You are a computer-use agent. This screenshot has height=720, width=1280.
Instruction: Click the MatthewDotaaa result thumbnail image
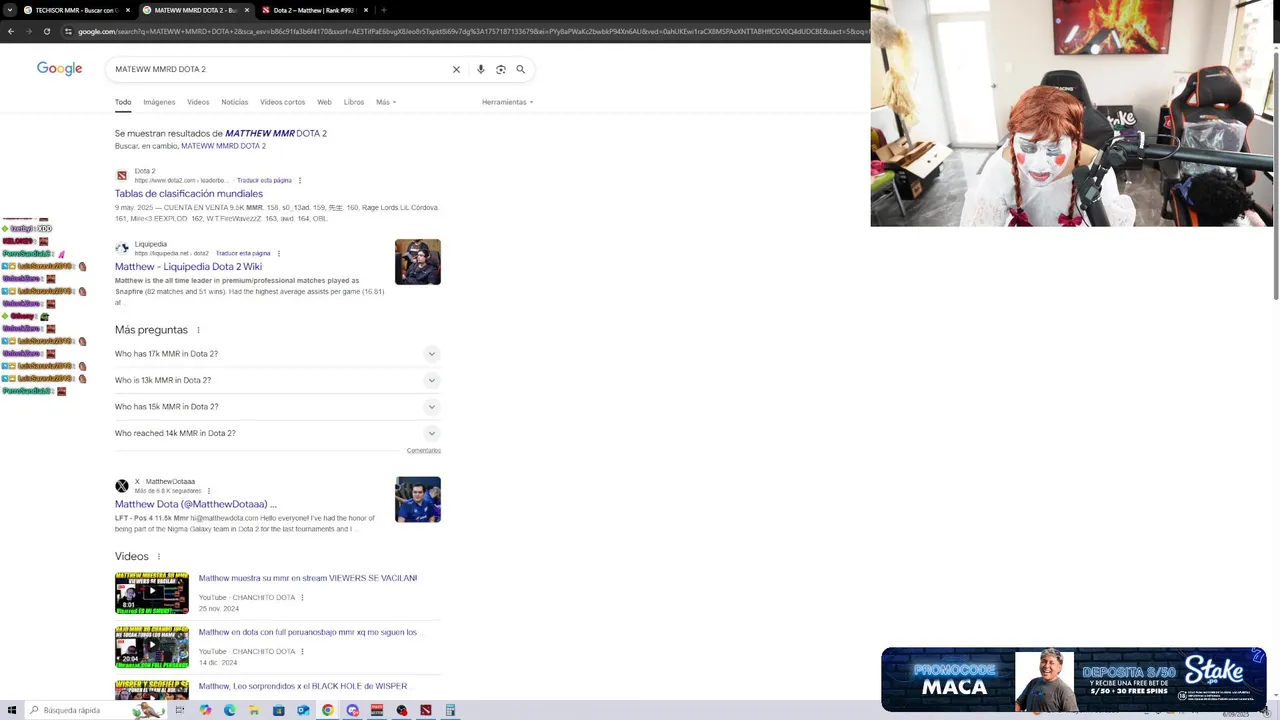pos(418,500)
